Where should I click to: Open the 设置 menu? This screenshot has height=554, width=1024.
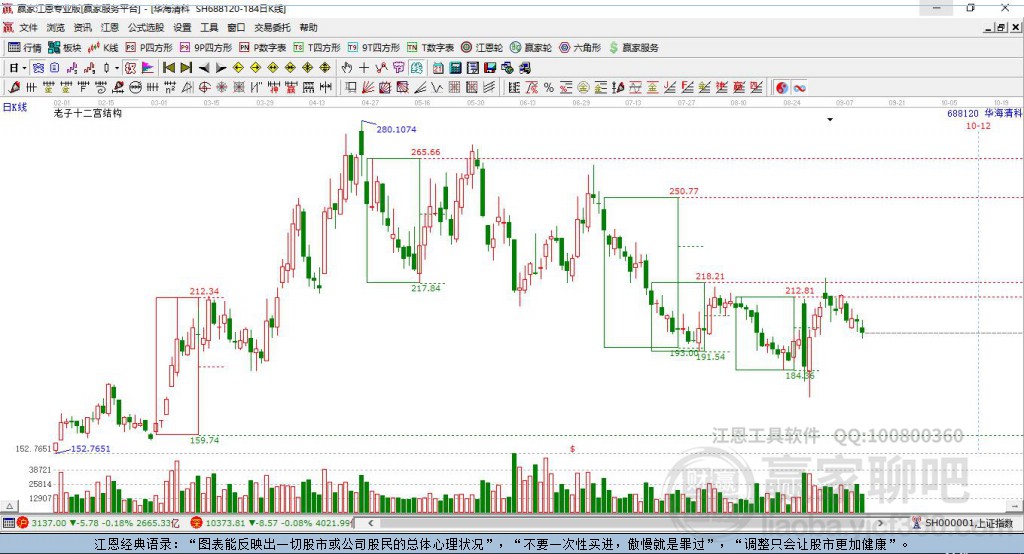coord(182,27)
